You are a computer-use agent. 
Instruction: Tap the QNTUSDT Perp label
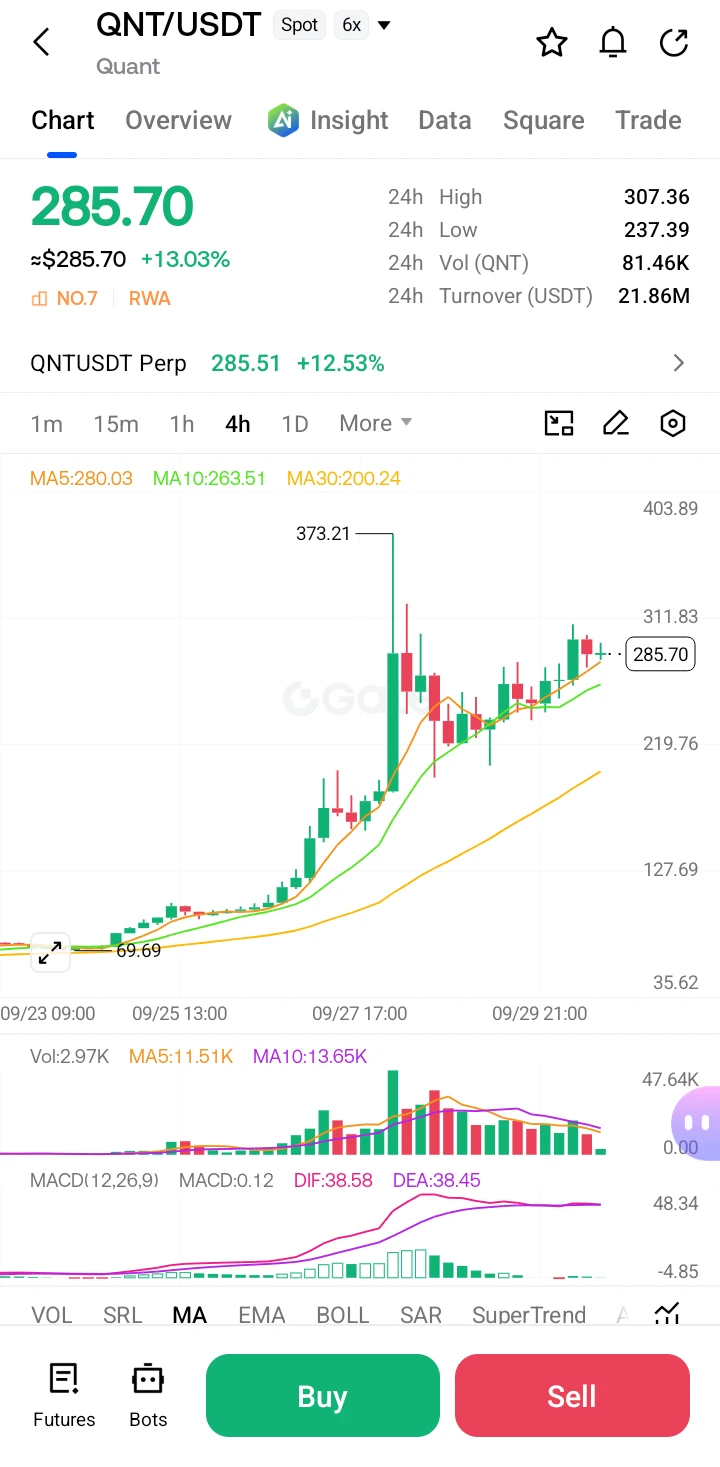coord(108,363)
